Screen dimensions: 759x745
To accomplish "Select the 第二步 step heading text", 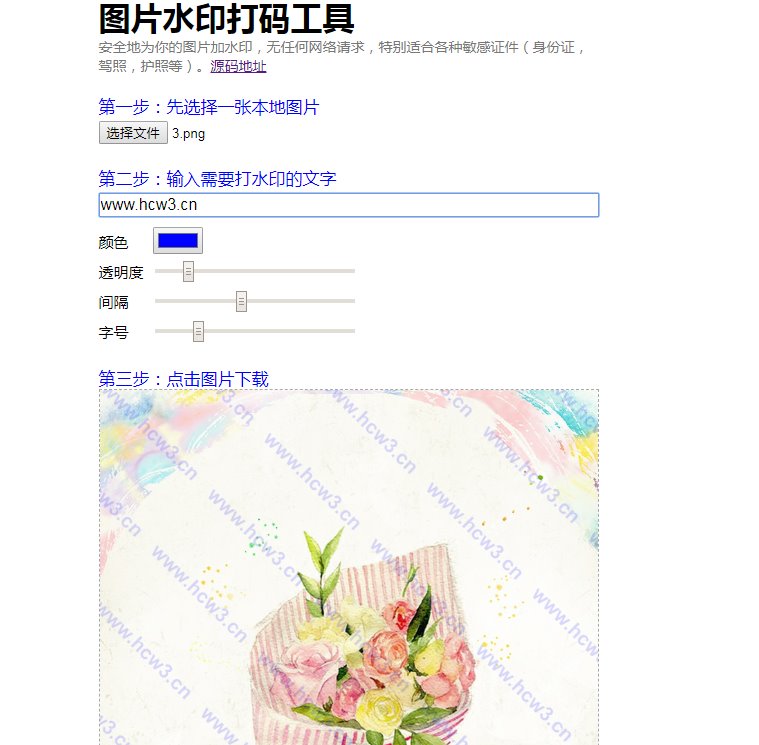I will 217,179.
